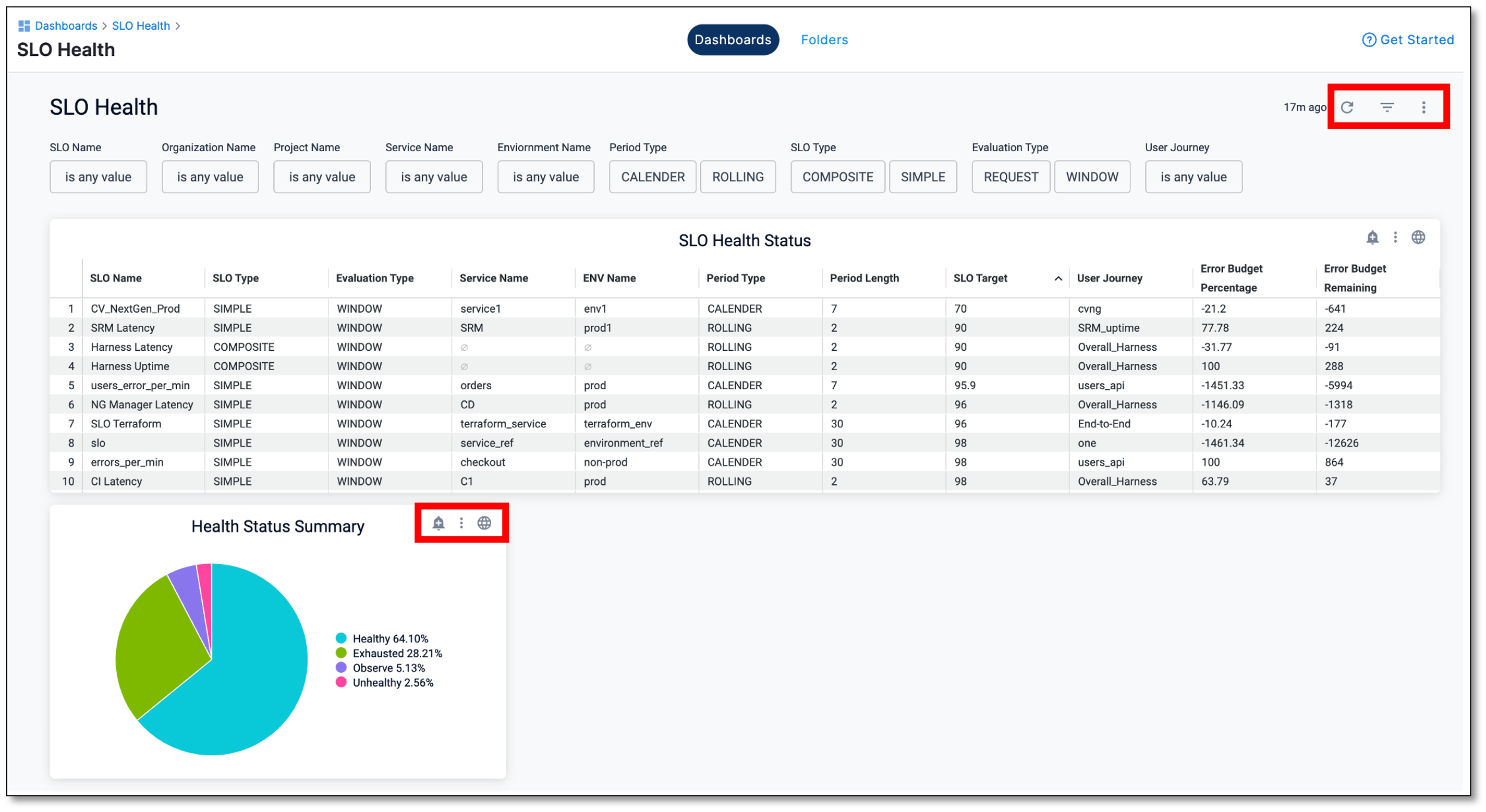Open Service Name filter value dropdown
Screen dimensions: 1486x812
pyautogui.click(x=434, y=177)
